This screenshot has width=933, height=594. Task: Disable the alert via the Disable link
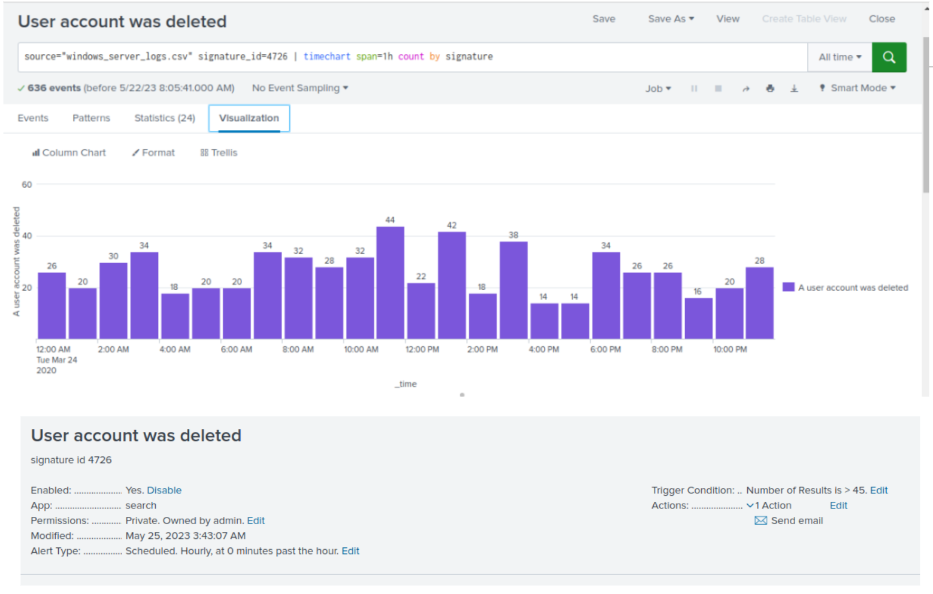pyautogui.click(x=164, y=490)
